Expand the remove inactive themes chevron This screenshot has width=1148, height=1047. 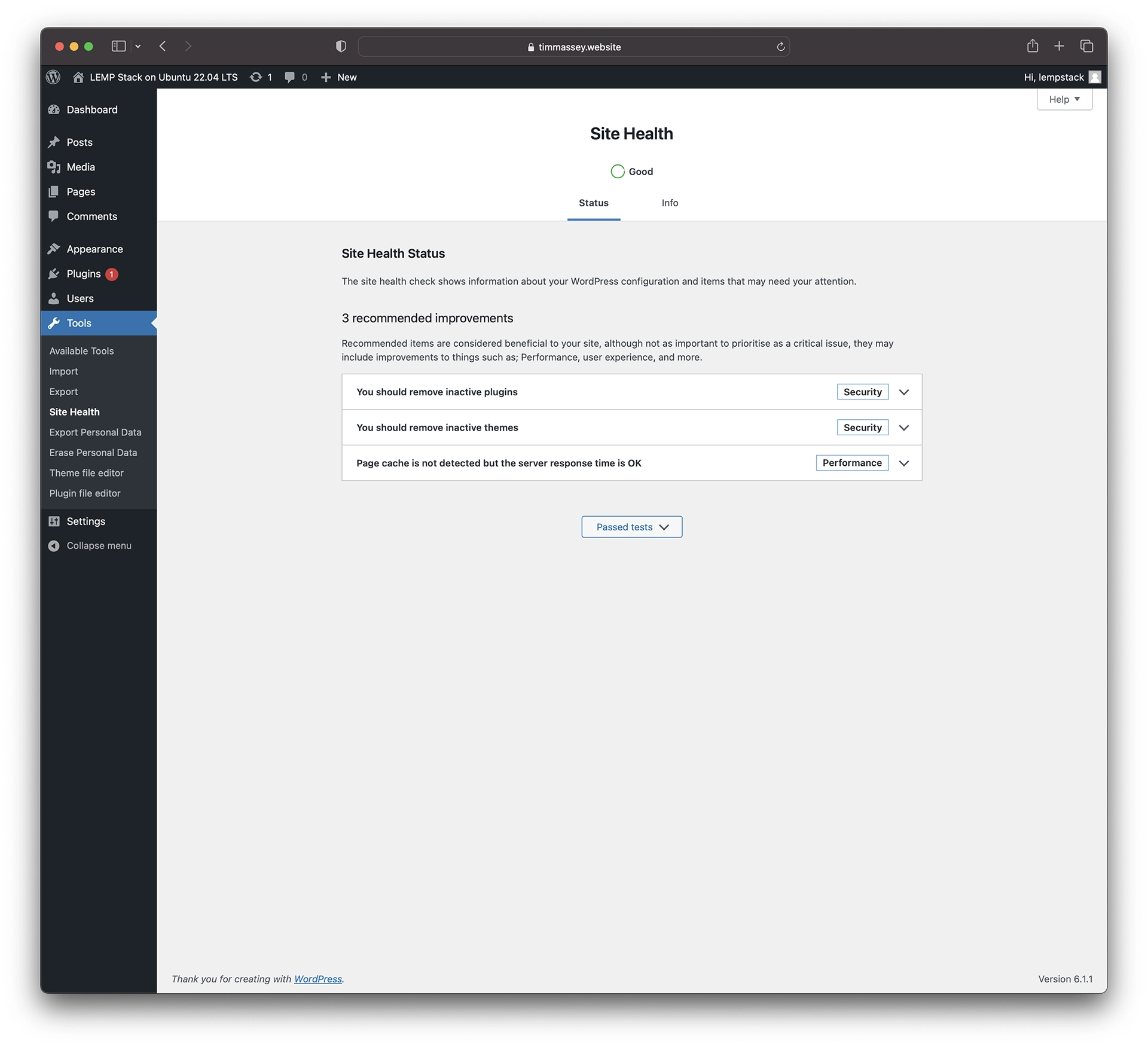pos(904,428)
